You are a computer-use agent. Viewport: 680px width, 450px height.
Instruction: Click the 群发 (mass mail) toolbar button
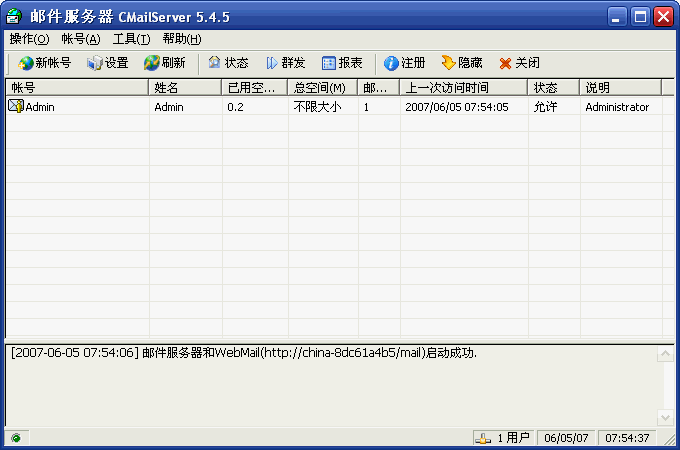[x=285, y=63]
